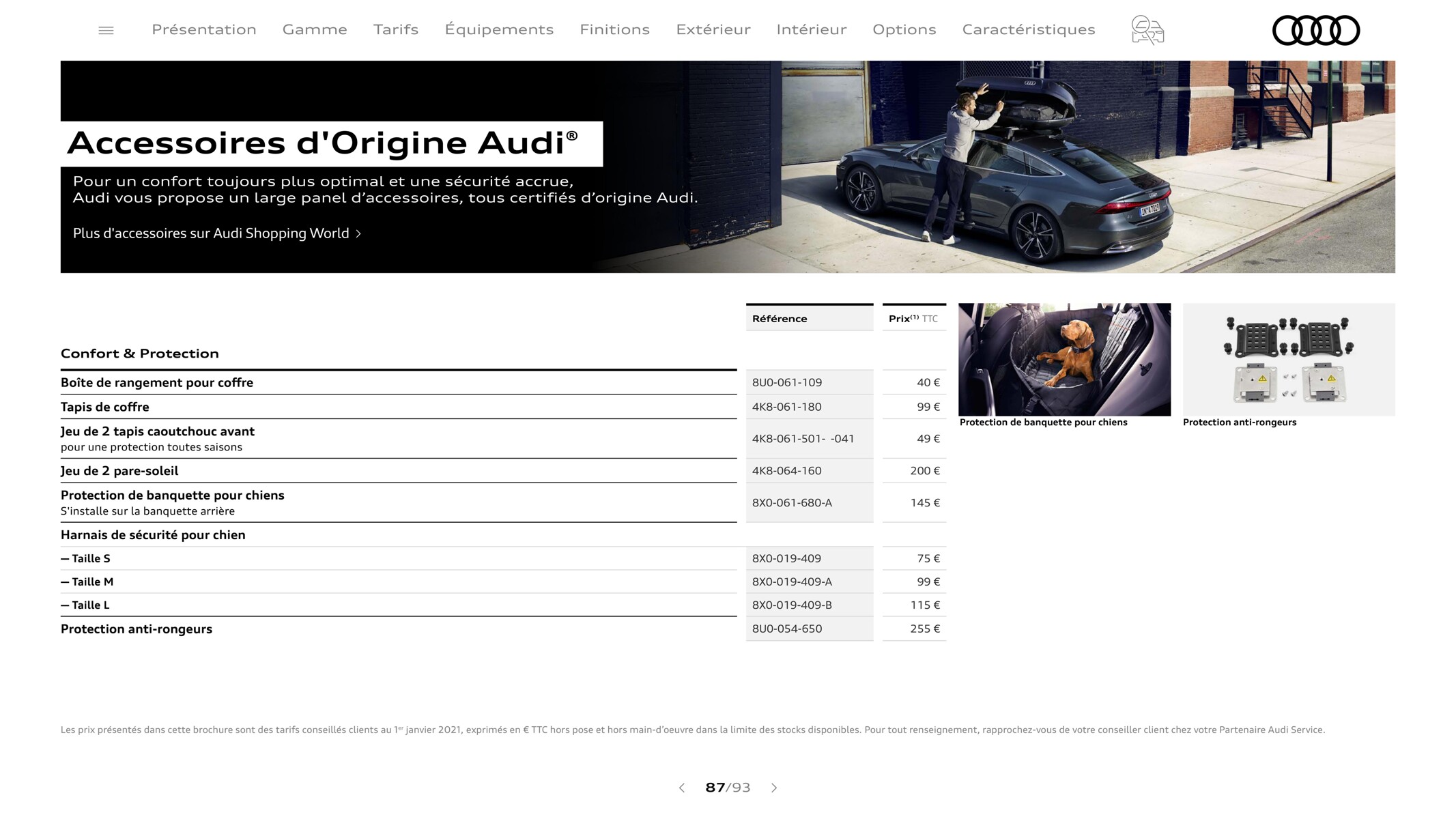Open the Présentation section

coord(204,29)
